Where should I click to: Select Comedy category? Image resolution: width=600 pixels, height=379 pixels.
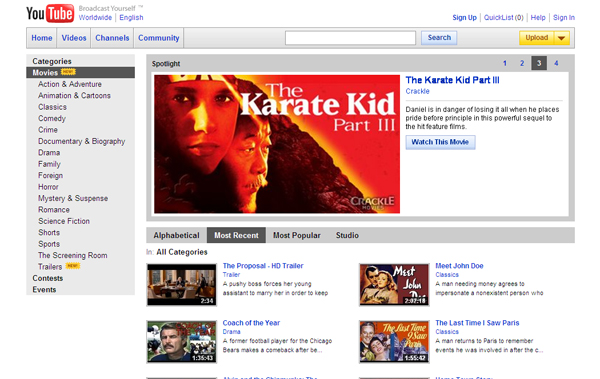(x=52, y=119)
